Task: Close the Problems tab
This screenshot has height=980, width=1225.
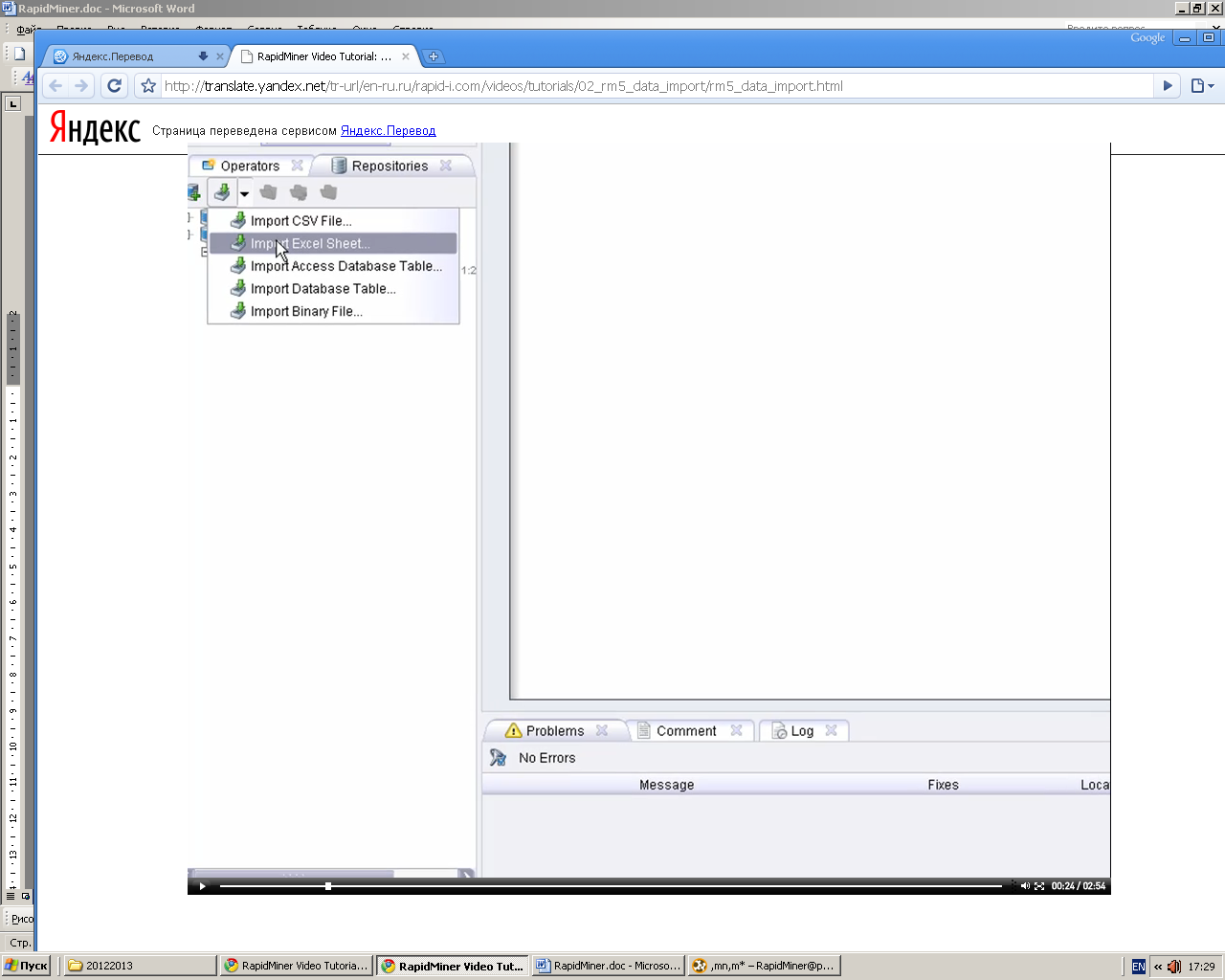Action: click(602, 730)
